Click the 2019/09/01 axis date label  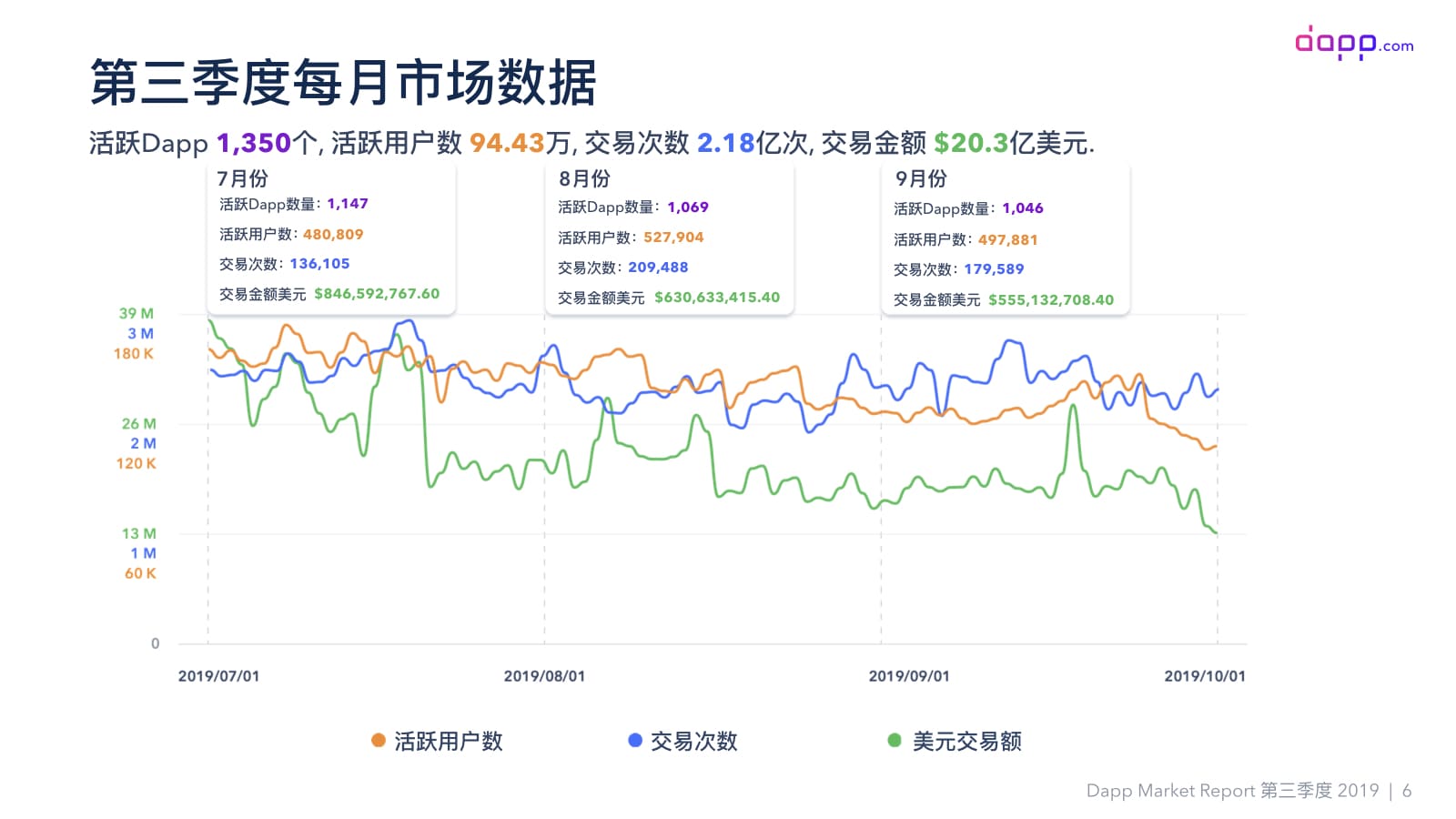point(909,676)
